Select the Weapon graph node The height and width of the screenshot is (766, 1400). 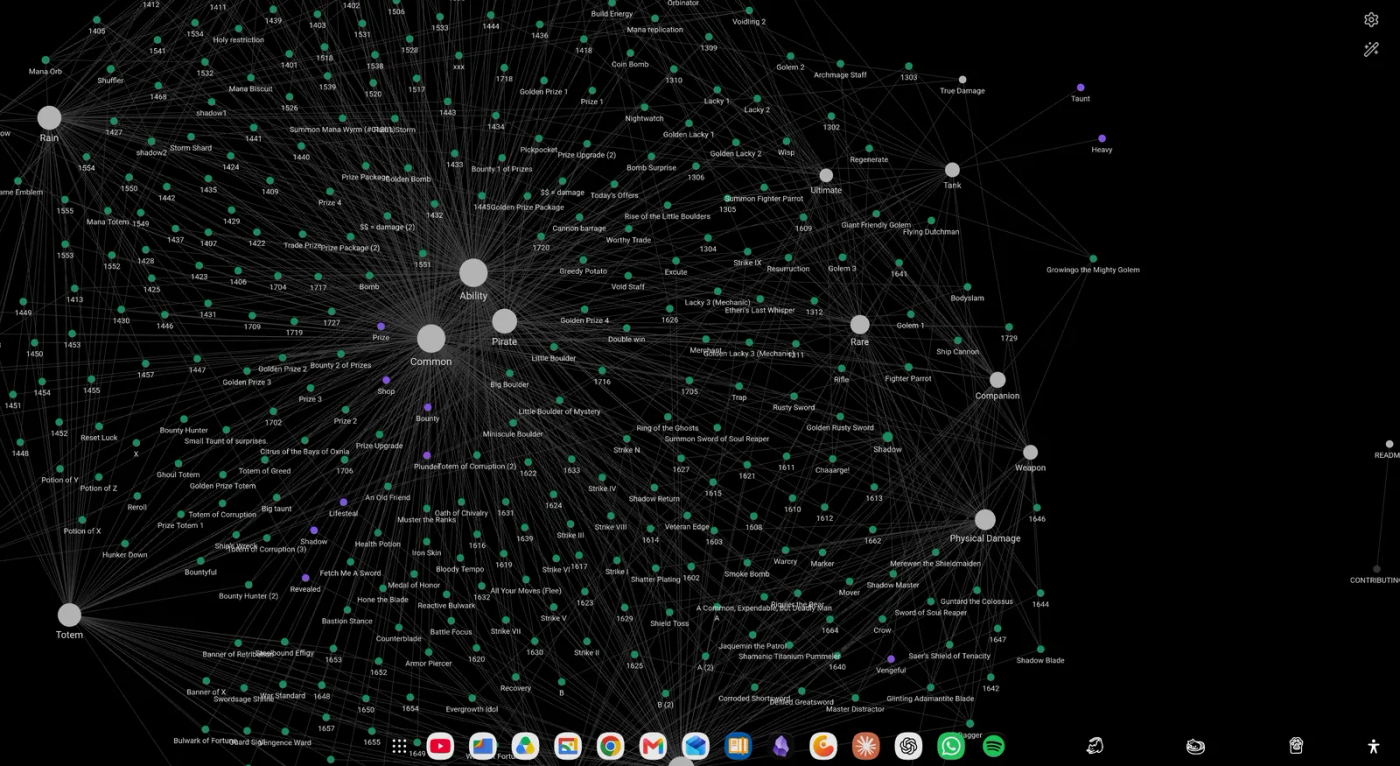pos(1030,452)
